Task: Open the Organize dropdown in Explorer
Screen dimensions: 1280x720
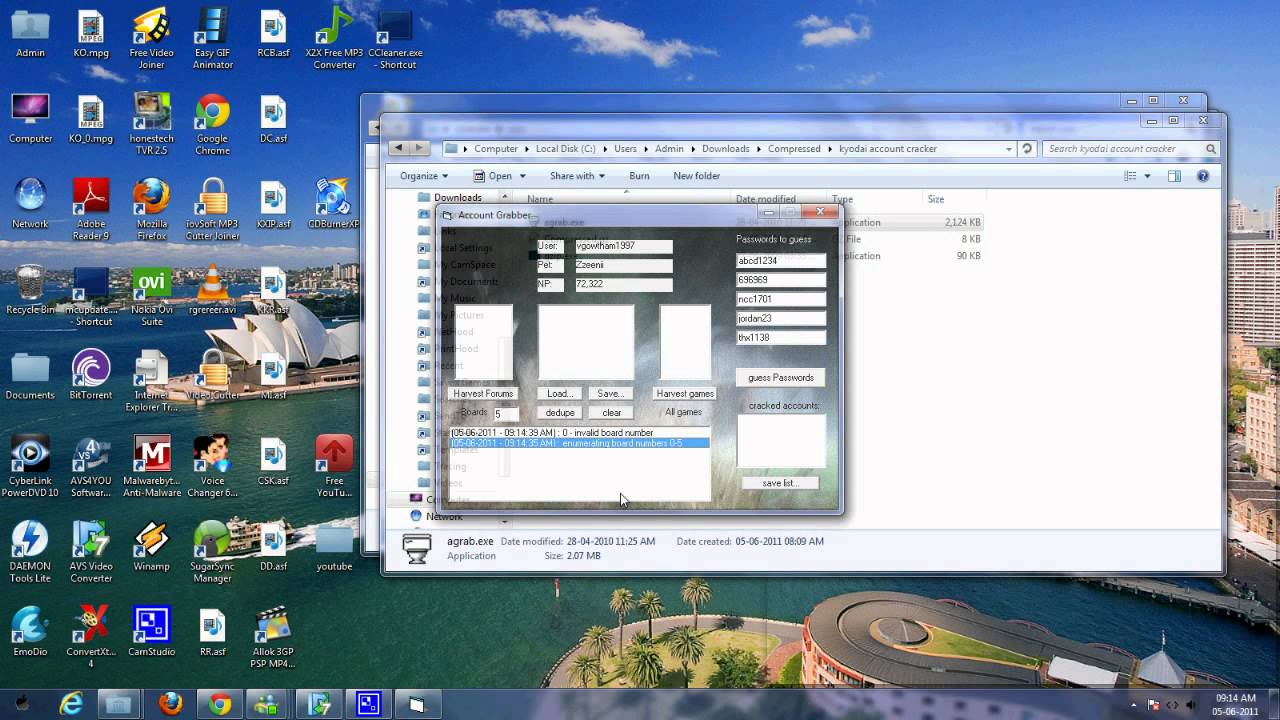Action: [424, 176]
